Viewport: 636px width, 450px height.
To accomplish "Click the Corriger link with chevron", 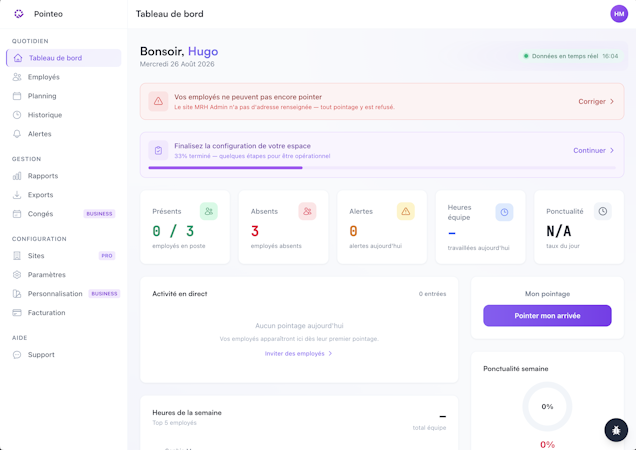I will point(596,101).
